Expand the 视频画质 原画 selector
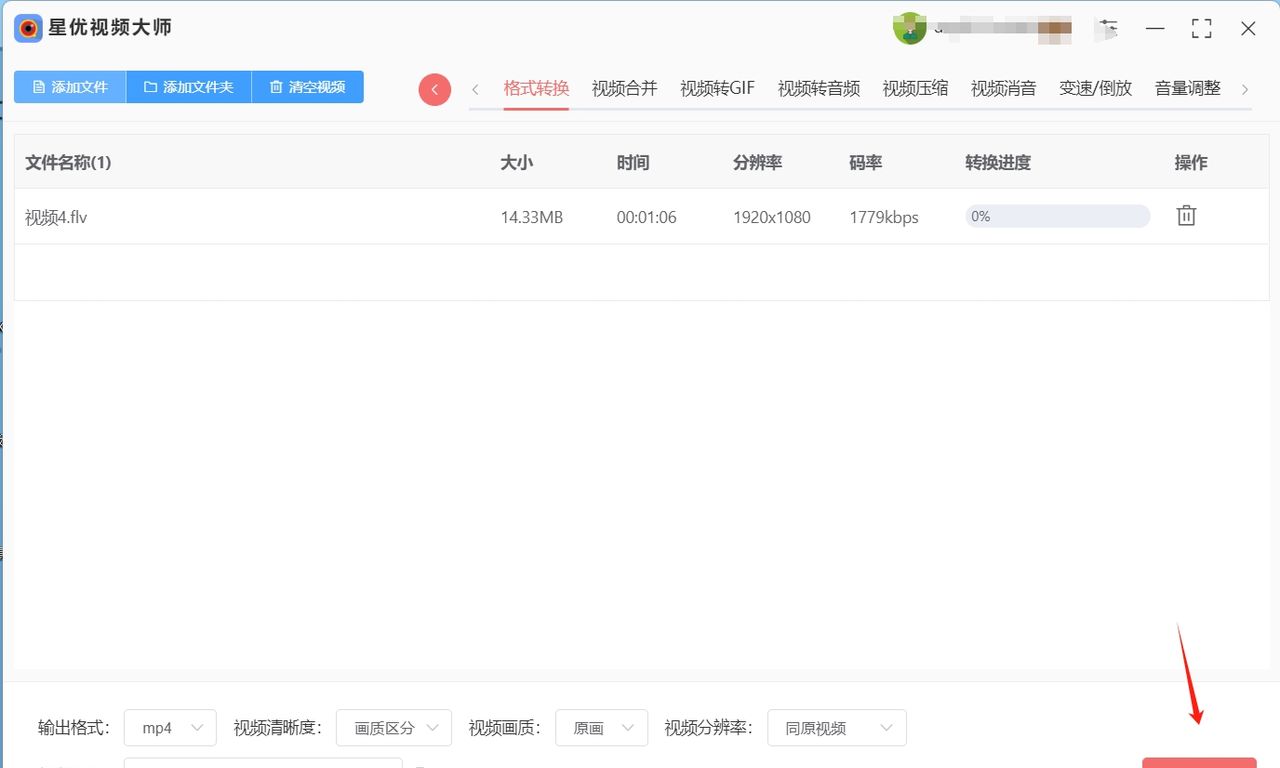The image size is (1280, 768). (601, 728)
